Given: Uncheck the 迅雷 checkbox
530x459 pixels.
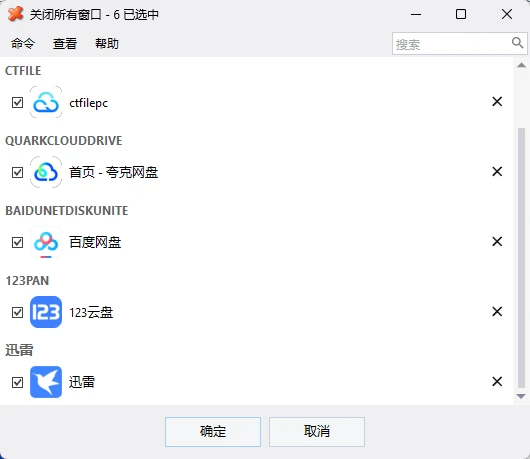Looking at the screenshot, I should [17, 382].
